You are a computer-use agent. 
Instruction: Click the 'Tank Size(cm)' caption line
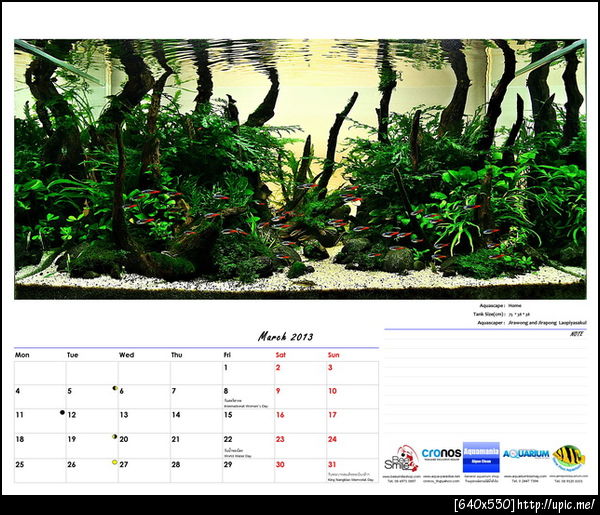pyautogui.click(x=502, y=314)
